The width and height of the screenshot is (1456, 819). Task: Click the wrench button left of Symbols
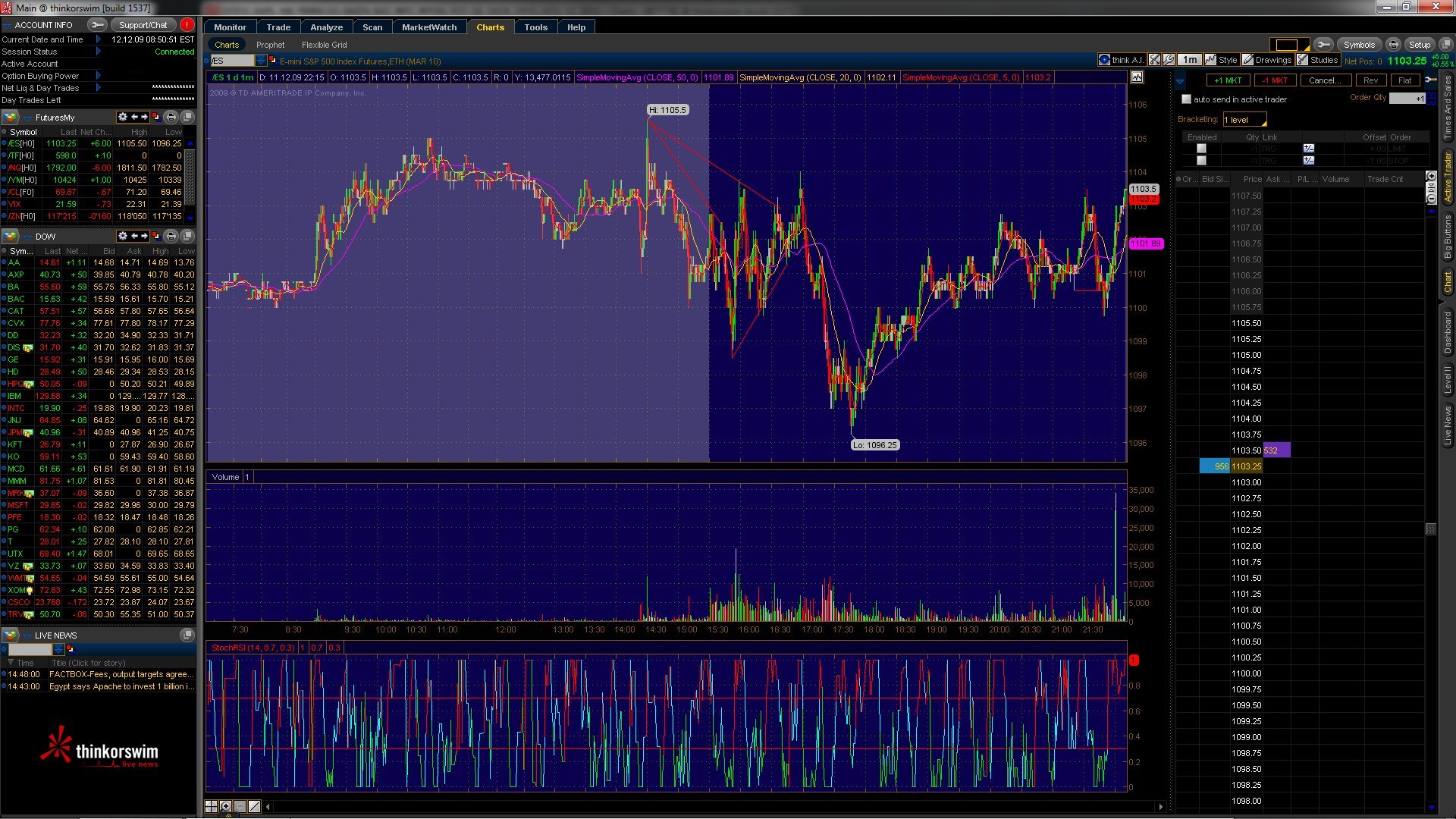click(x=1323, y=45)
